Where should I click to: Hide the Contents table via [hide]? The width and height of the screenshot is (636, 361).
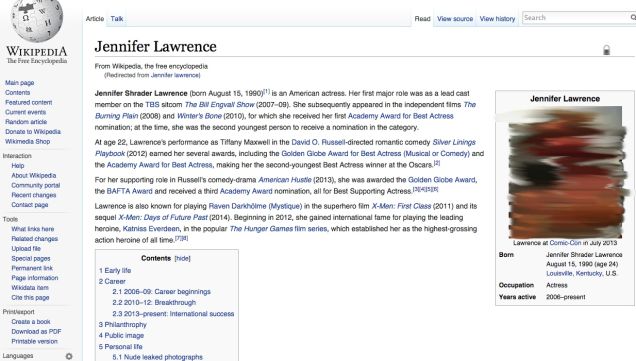(x=183, y=258)
